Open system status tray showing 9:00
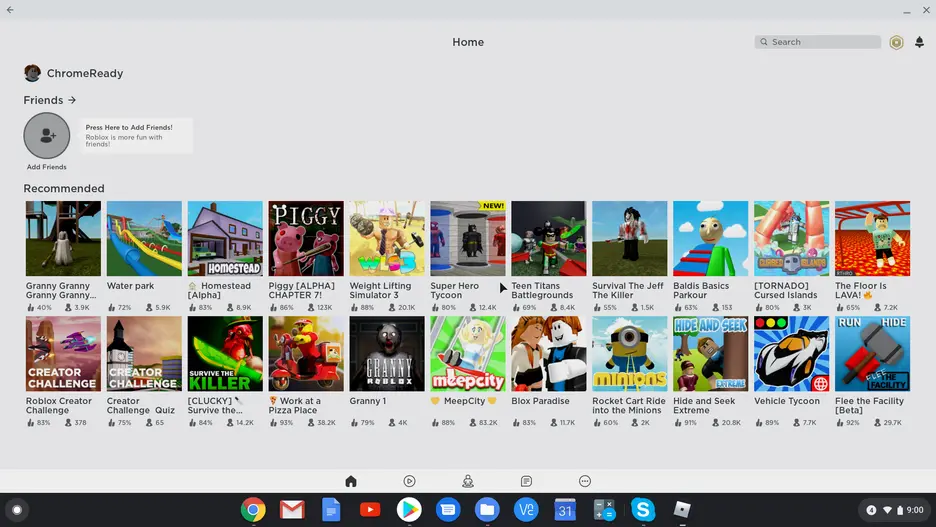Image resolution: width=936 pixels, height=527 pixels. [895, 510]
